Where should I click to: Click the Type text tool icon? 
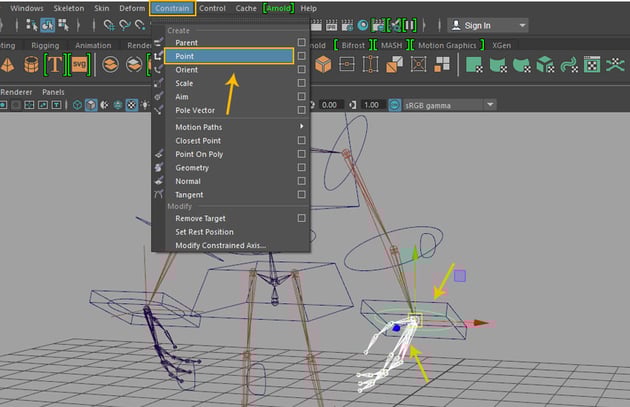coord(54,64)
